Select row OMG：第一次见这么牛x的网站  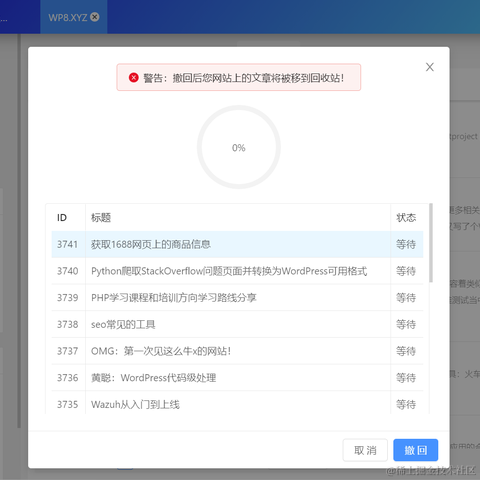[x=237, y=351]
